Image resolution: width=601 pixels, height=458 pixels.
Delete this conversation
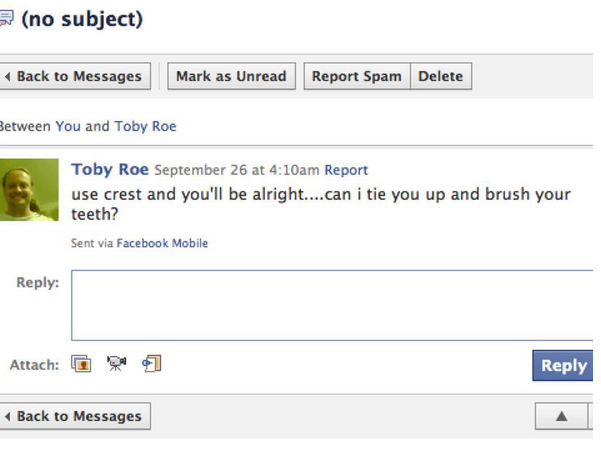coord(440,76)
